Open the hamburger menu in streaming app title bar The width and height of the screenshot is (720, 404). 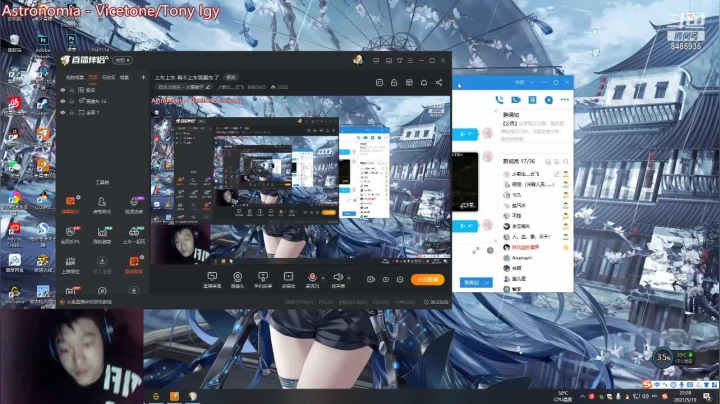click(x=411, y=61)
